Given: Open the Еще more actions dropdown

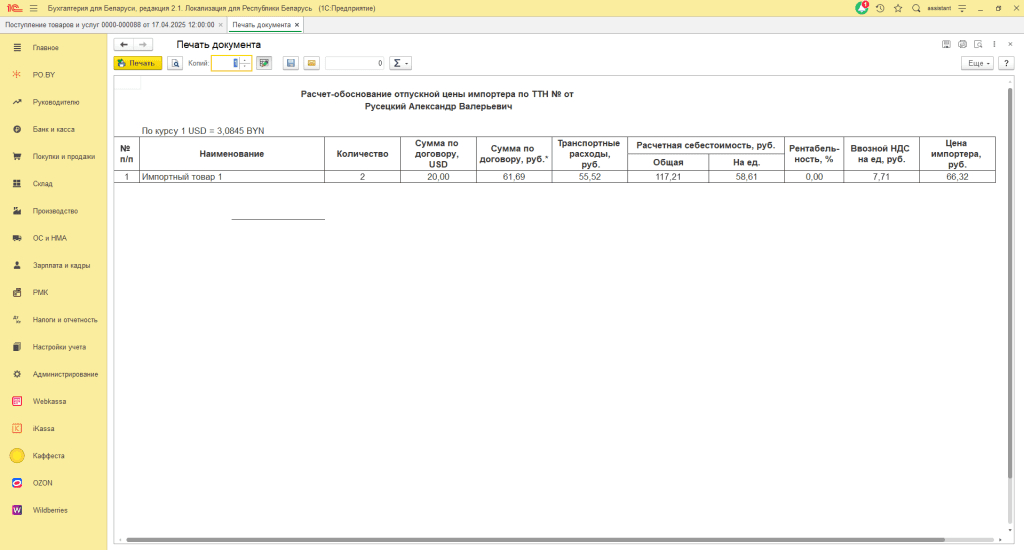Looking at the screenshot, I should click(978, 63).
